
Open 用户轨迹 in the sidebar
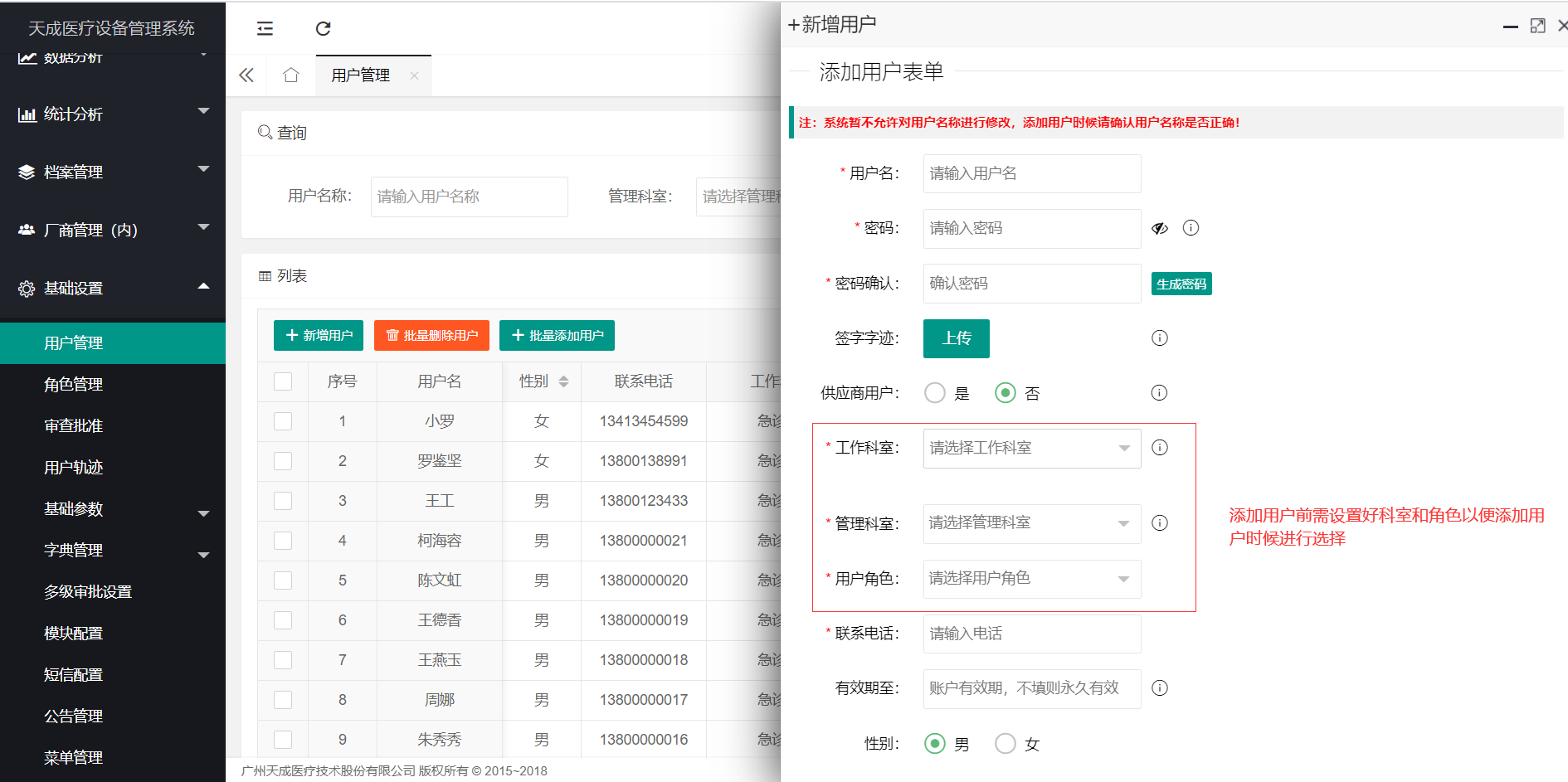113,468
